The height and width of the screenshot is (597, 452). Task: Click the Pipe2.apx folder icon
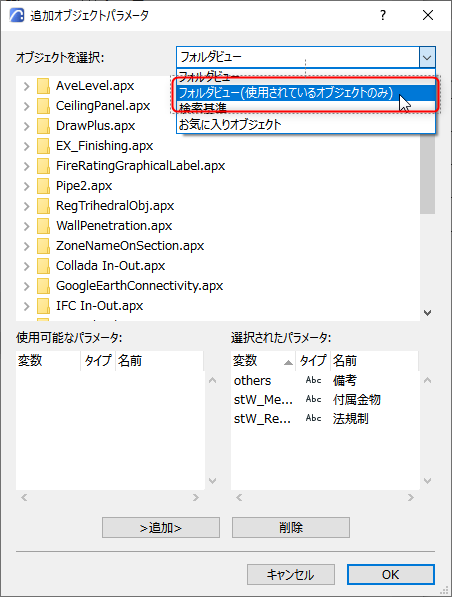pos(43,186)
